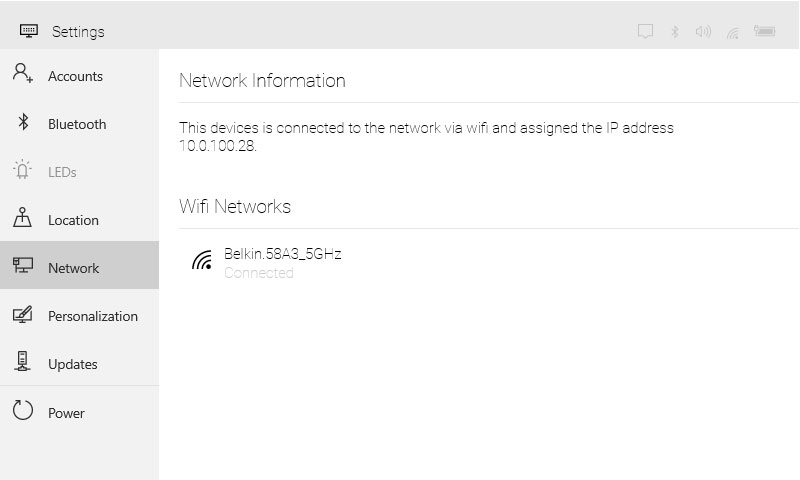
Task: Click the volume speaker status icon
Action: click(x=703, y=32)
